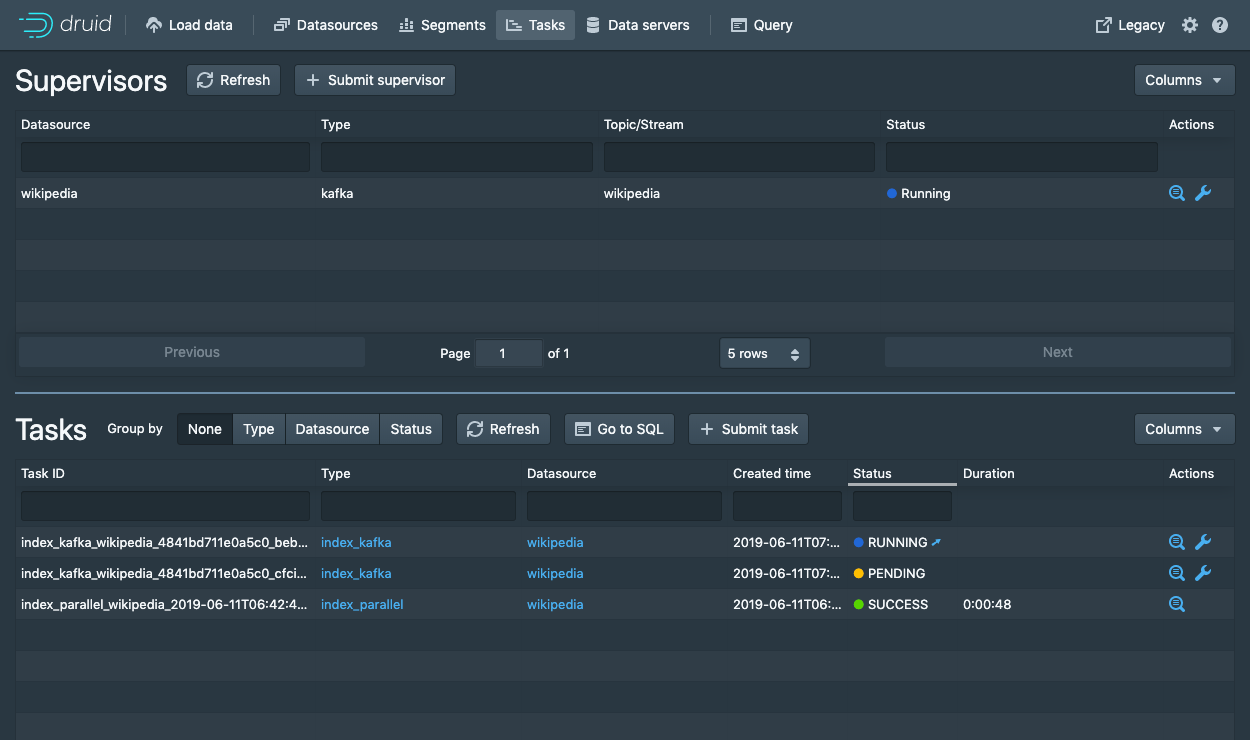This screenshot has width=1250, height=740.
Task: Expand Supervisors Columns dropdown
Action: click(x=1184, y=80)
